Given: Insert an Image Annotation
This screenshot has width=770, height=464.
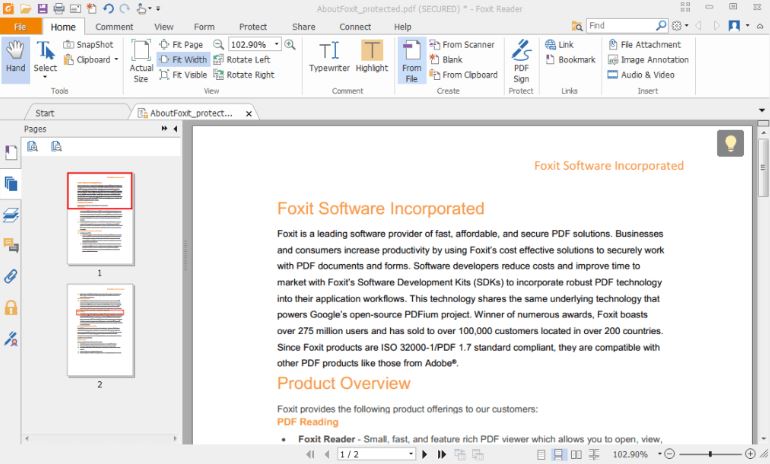Looking at the screenshot, I should (x=648, y=60).
